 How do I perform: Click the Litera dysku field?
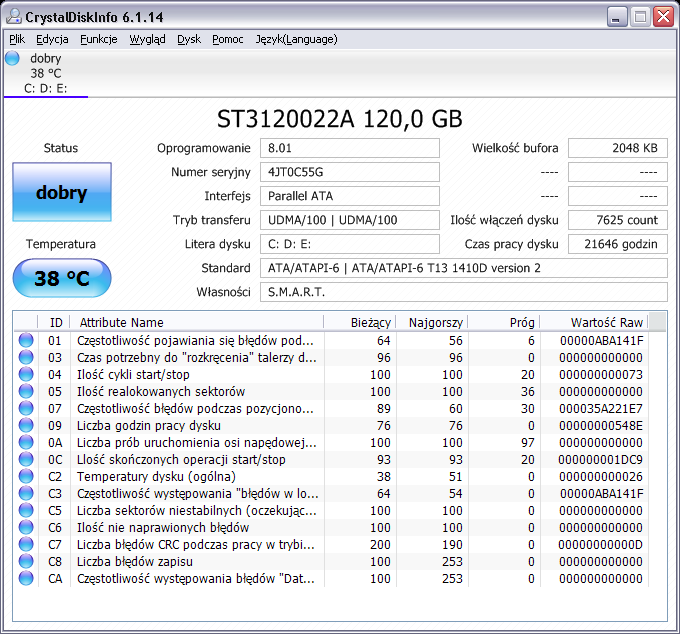[350, 244]
